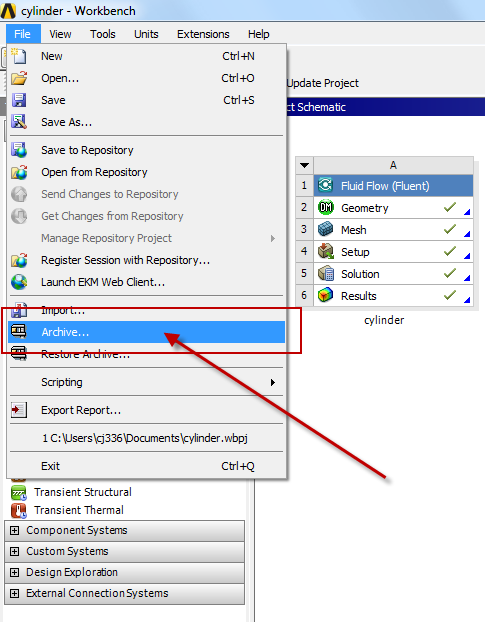
Task: Select the Fluid Flow (Fluent) header cell
Action: [393, 186]
